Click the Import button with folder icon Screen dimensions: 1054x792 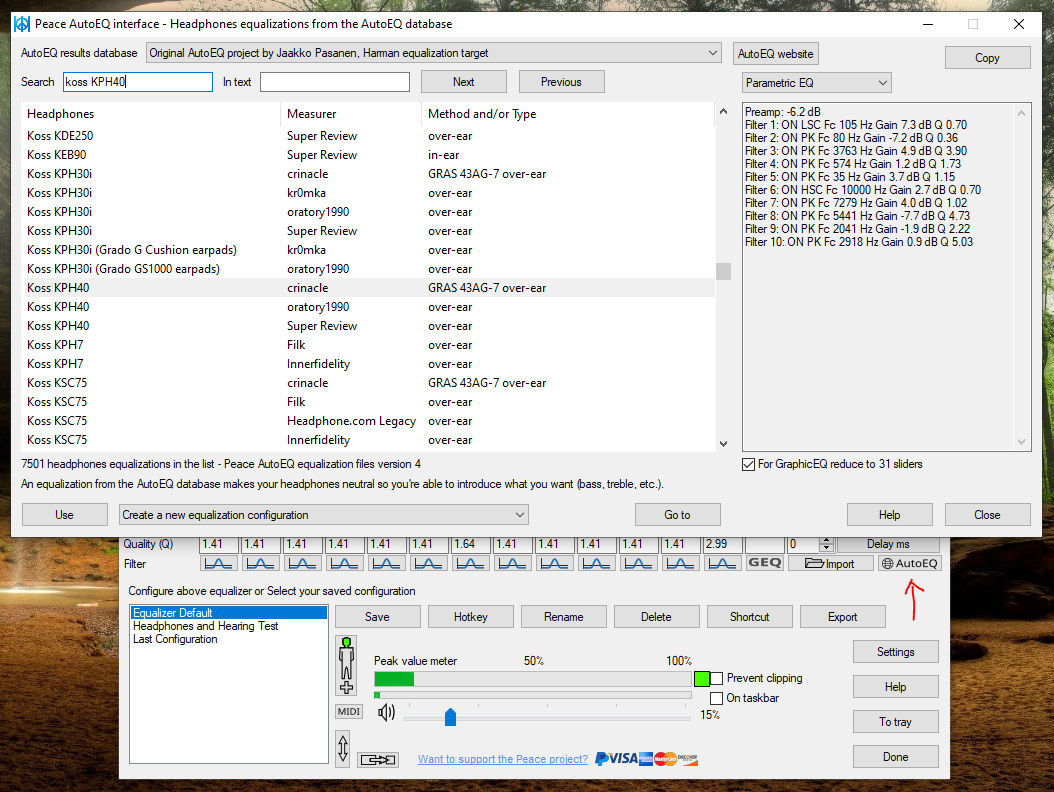830,563
